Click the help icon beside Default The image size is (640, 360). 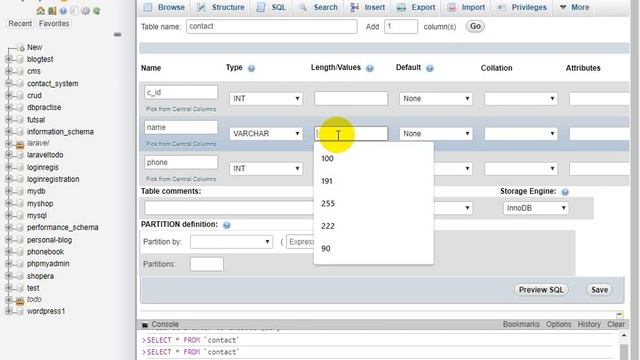[x=430, y=68]
